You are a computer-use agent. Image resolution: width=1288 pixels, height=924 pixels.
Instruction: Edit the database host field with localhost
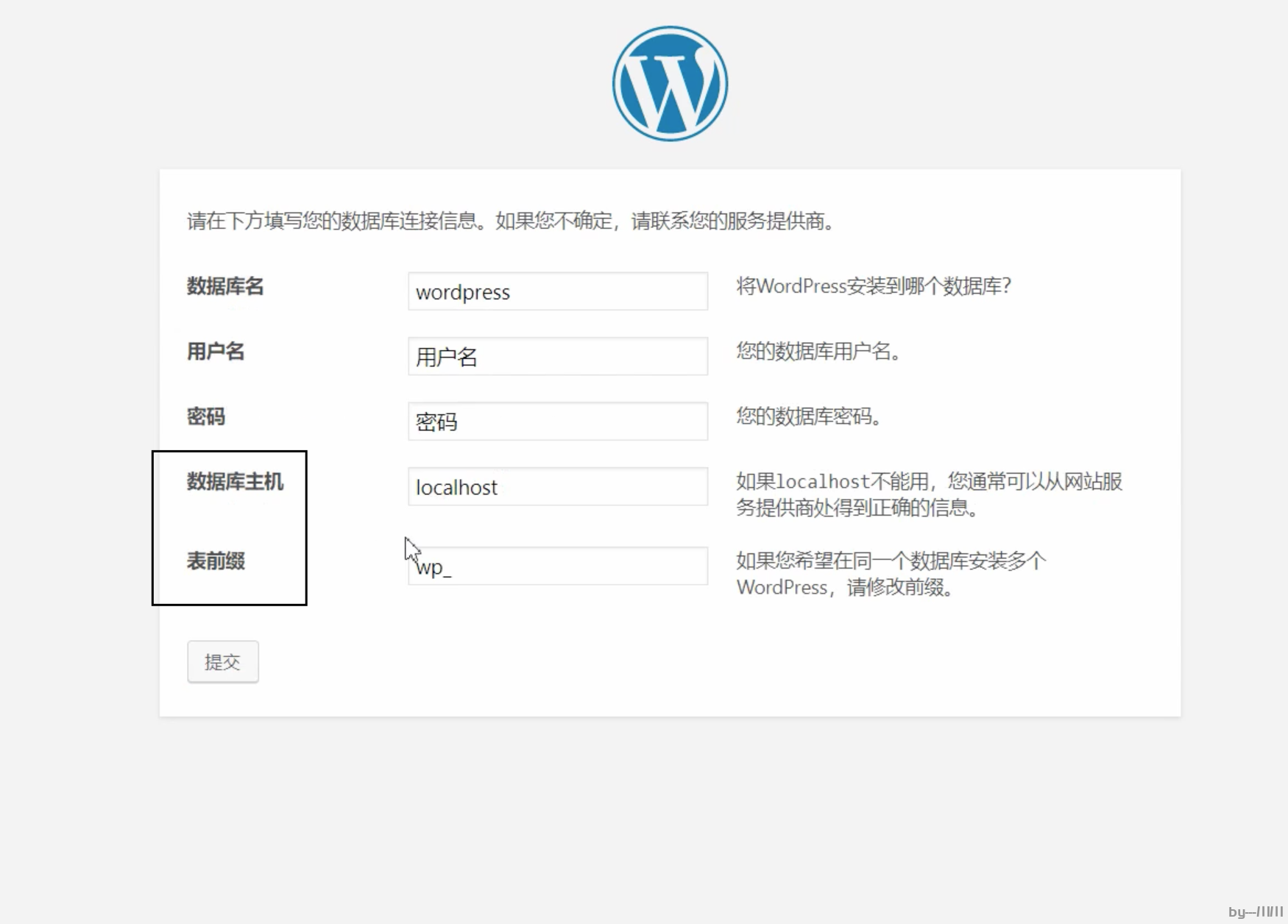pyautogui.click(x=558, y=486)
